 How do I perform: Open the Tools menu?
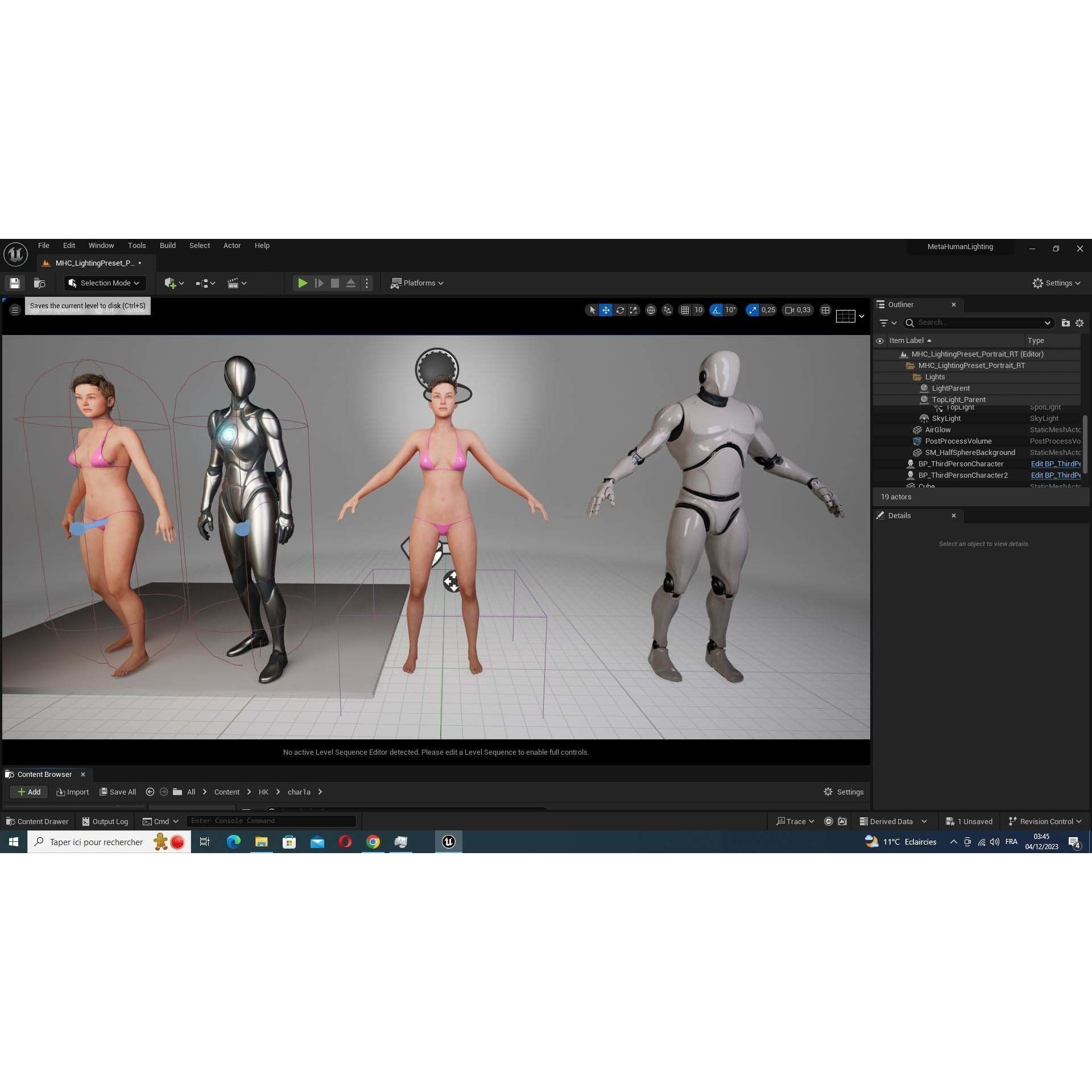pyautogui.click(x=136, y=245)
